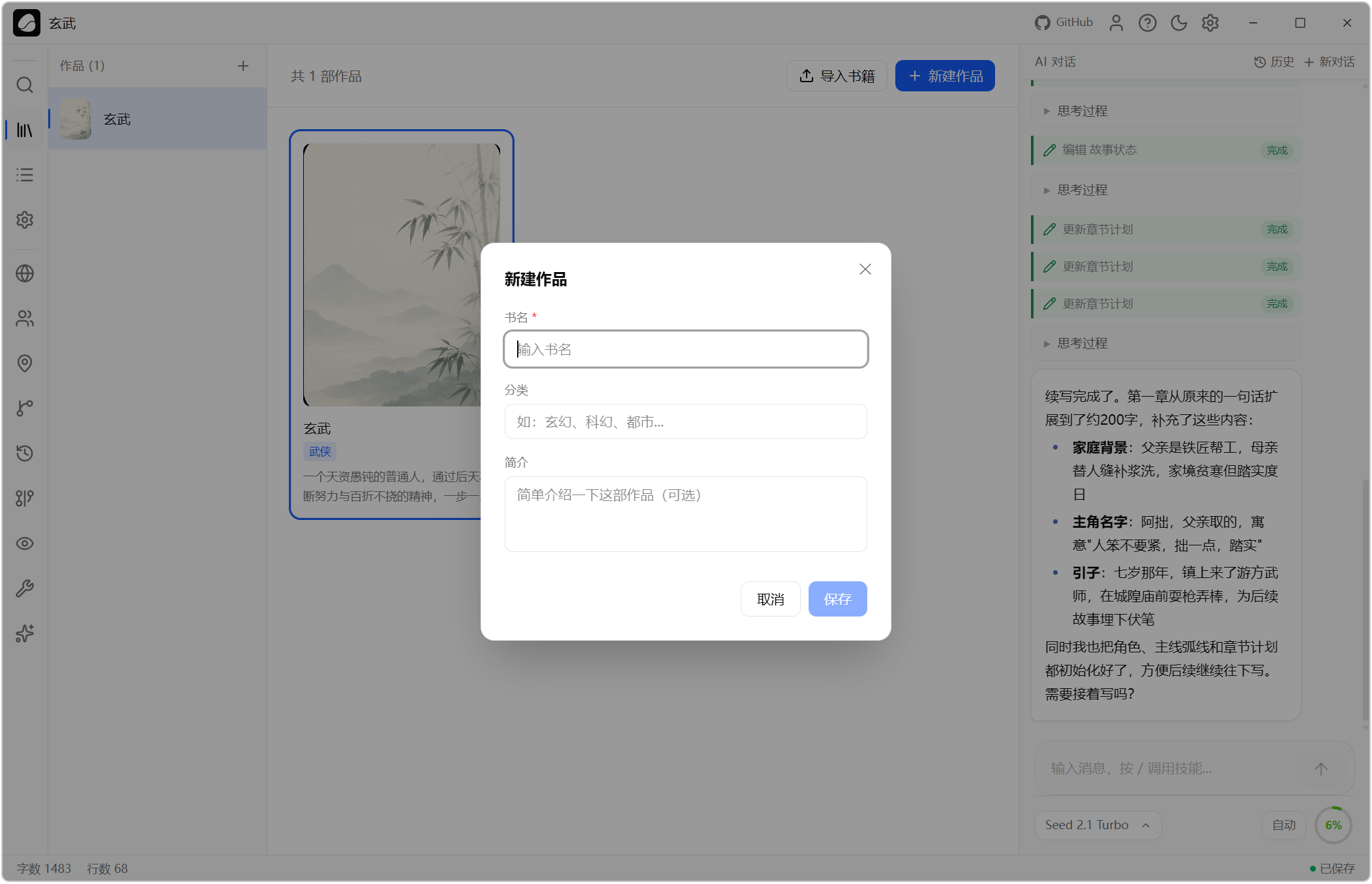Focus the 书名 input field
1372x884 pixels.
[x=686, y=349]
